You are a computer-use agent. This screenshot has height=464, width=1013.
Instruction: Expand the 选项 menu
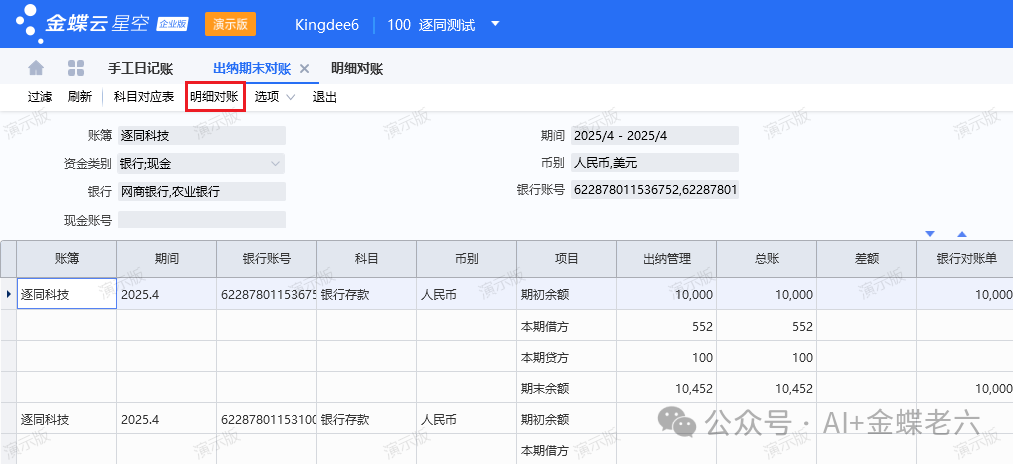coord(274,97)
